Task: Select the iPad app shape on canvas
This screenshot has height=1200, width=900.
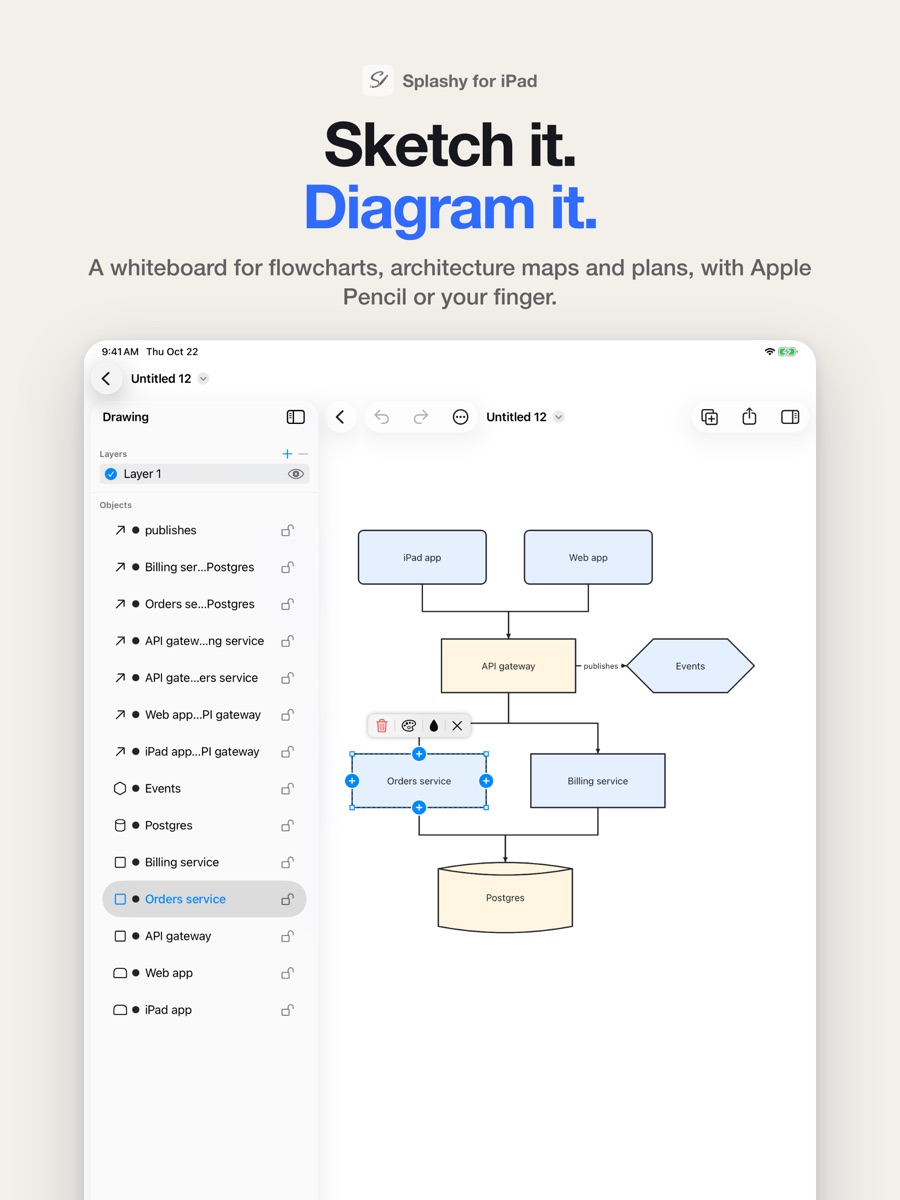Action: coord(422,557)
